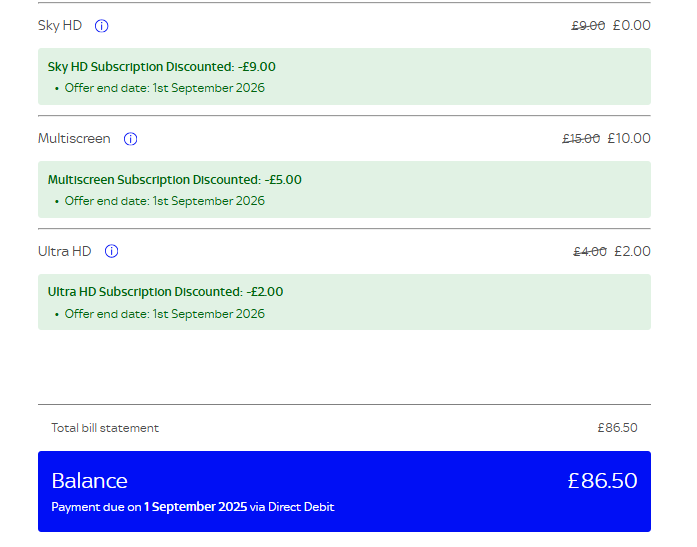Click Sky HD Subscription Discounted banner

(x=344, y=76)
